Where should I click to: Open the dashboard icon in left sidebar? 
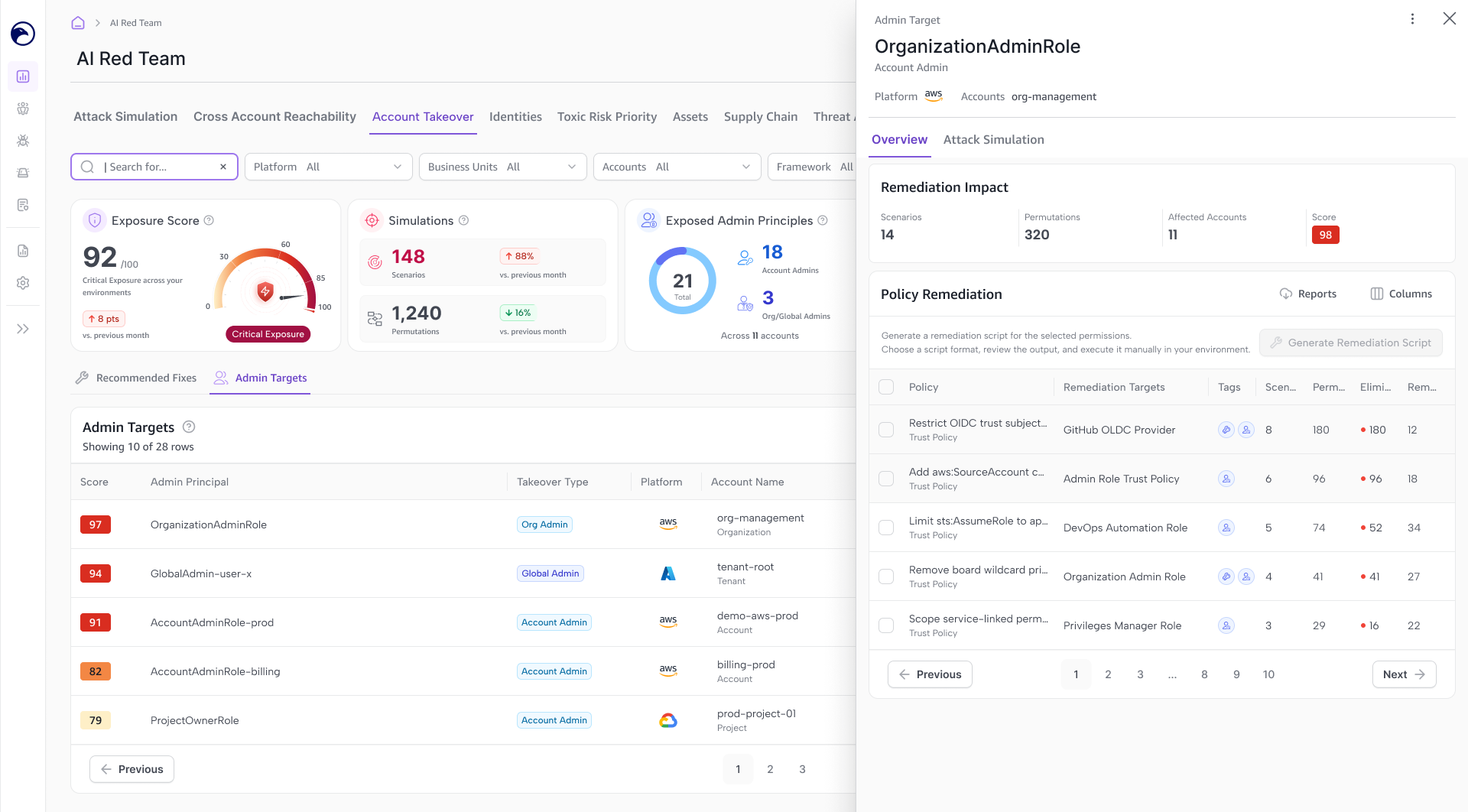tap(23, 76)
